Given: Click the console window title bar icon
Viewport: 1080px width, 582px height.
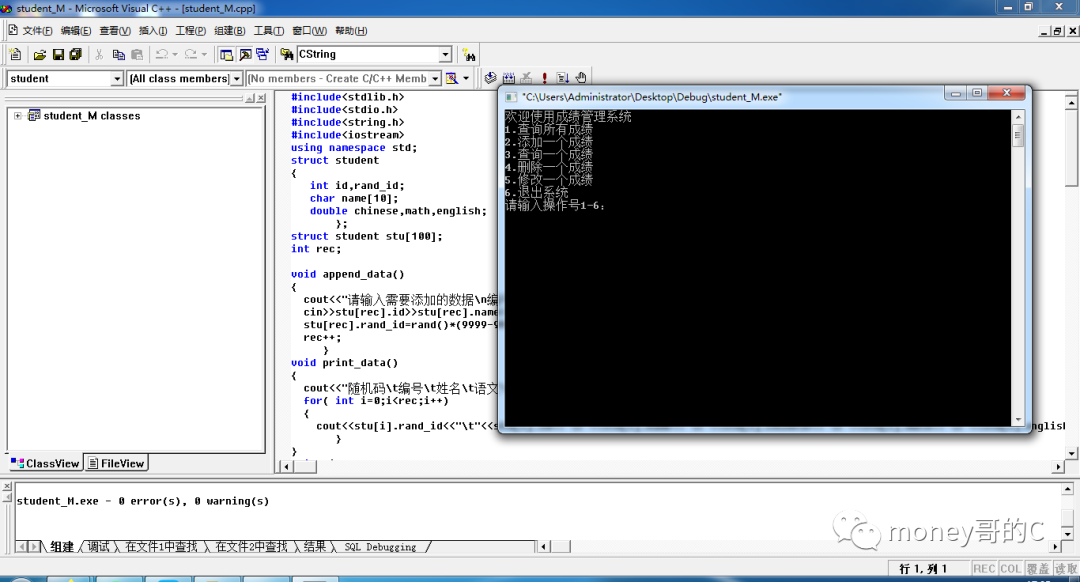Looking at the screenshot, I should tap(510, 97).
